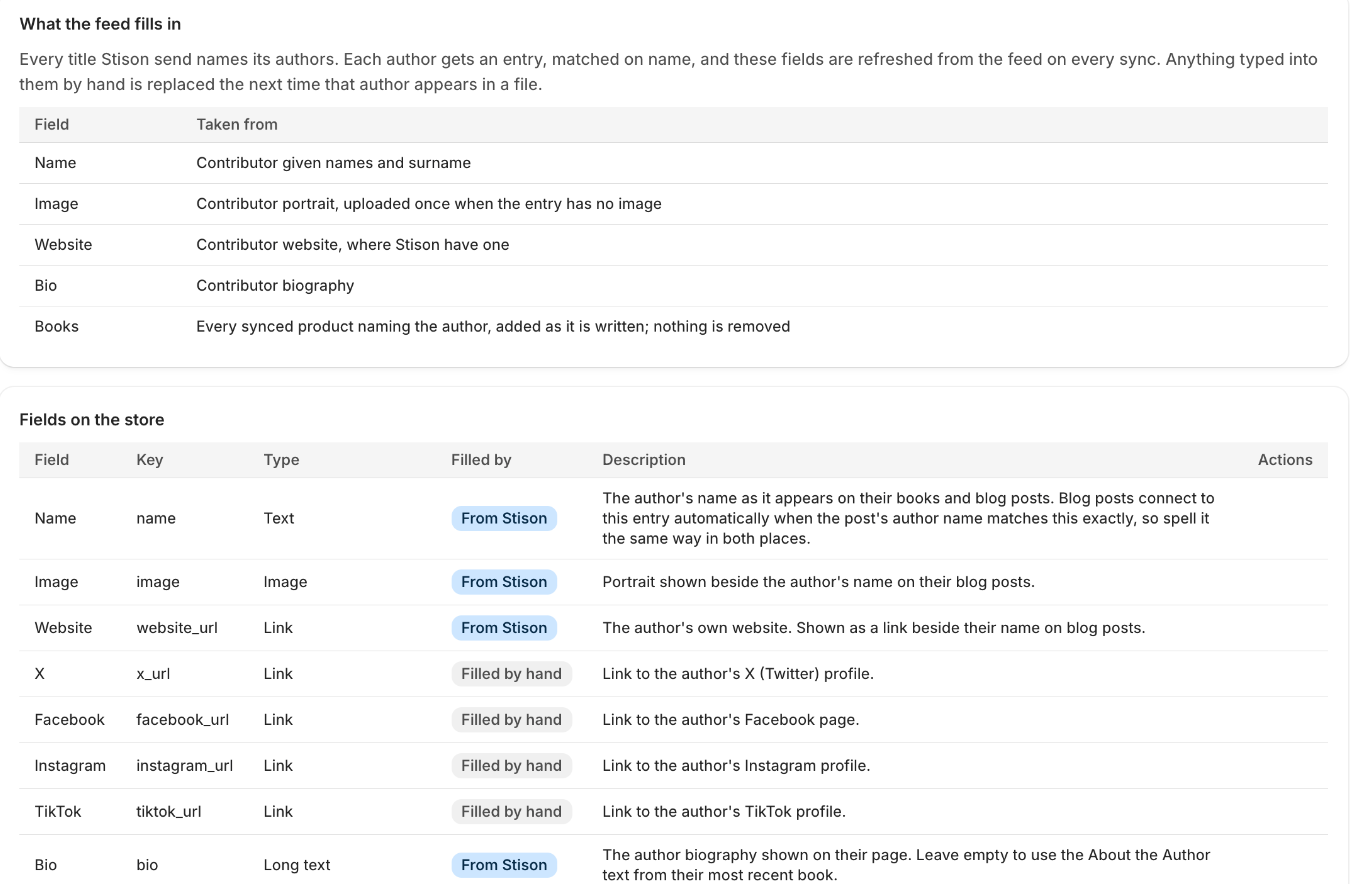Click the 'Fields on the store' heading
The height and width of the screenshot is (884, 1350).
(x=92, y=420)
